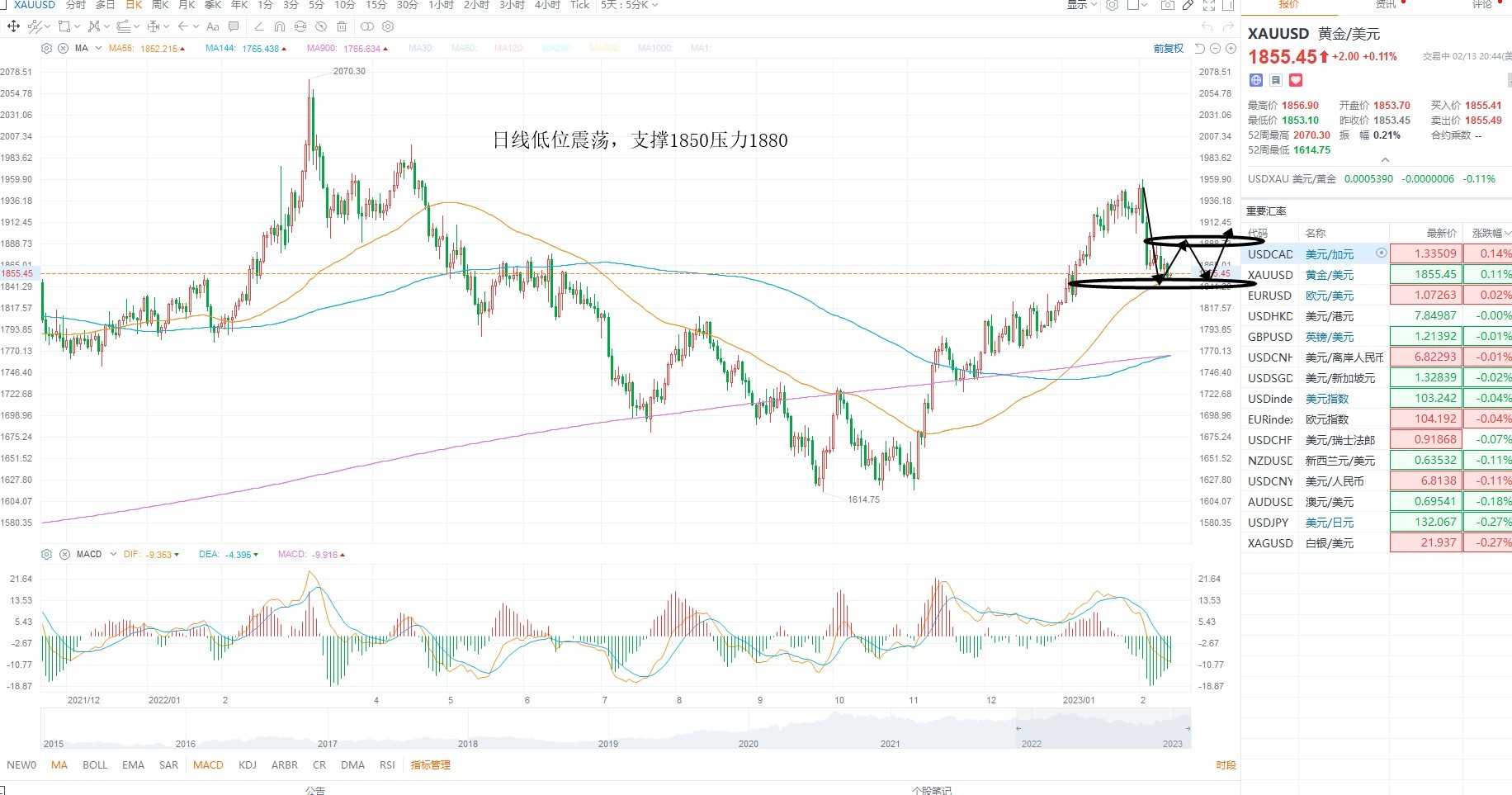Select the BOLL indicator tab
The width and height of the screenshot is (1512, 795).
point(95,764)
